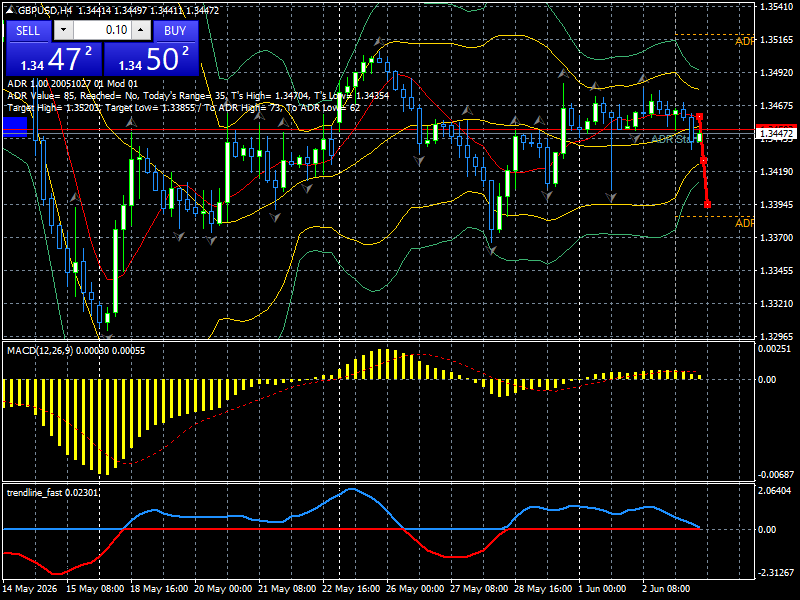Click the MACD scale value -0.00687

(776, 475)
